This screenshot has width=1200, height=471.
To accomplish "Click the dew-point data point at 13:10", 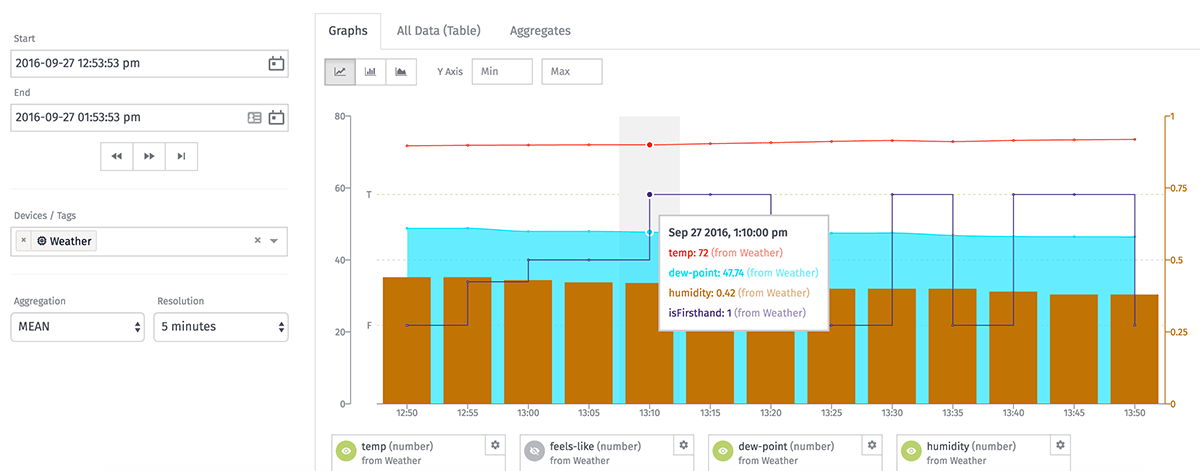I will [650, 233].
